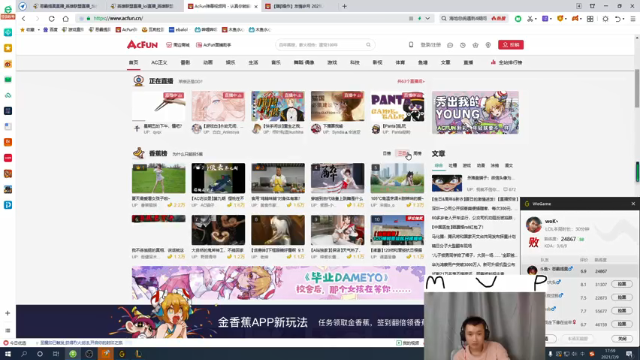Viewport: 640px width, 360px height.
Task: Select the 综合 tab under 文章 section
Action: (438, 165)
